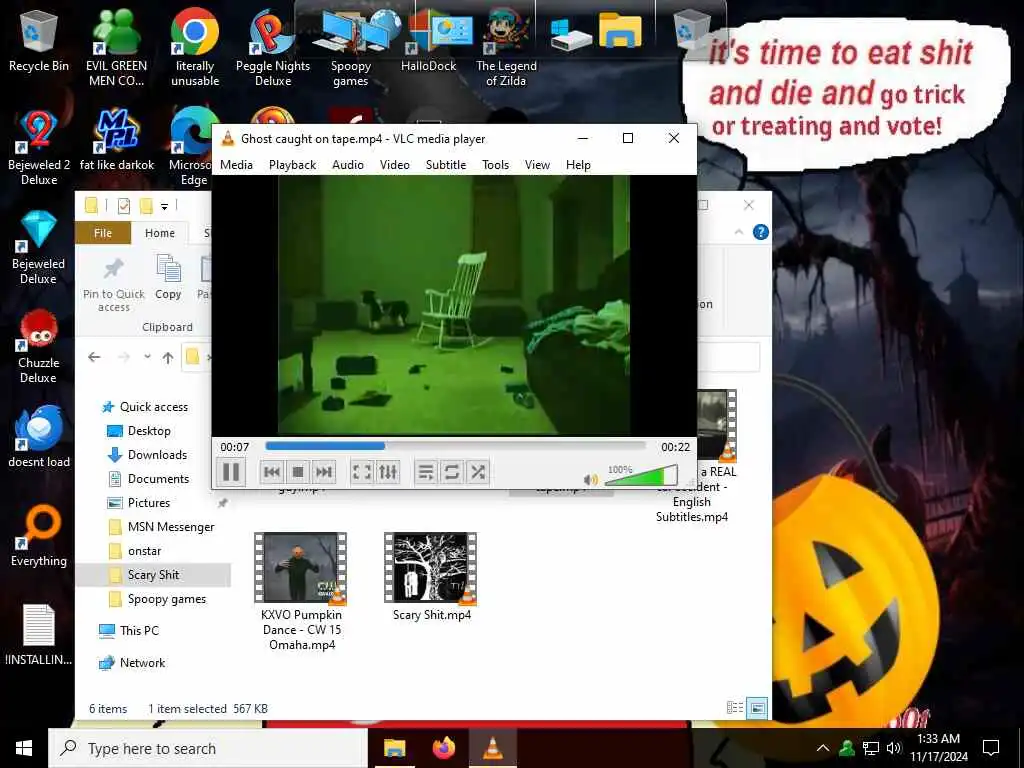
Task: Select KXVO Pumpkin Dance video thumbnail
Action: (300, 568)
